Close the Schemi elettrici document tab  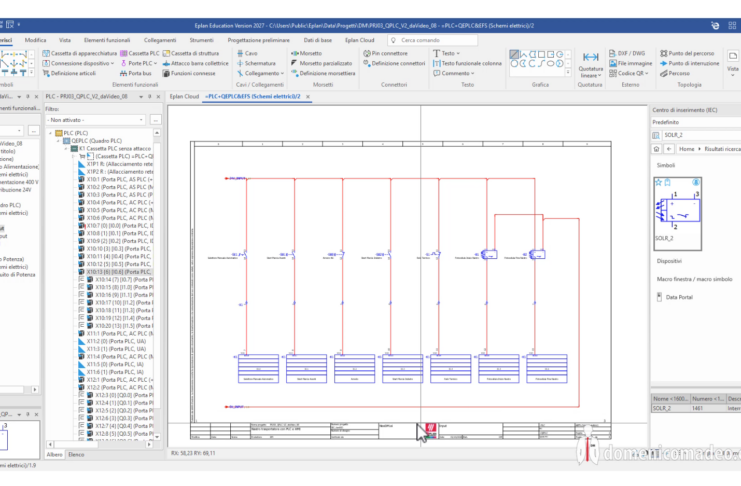(x=308, y=96)
